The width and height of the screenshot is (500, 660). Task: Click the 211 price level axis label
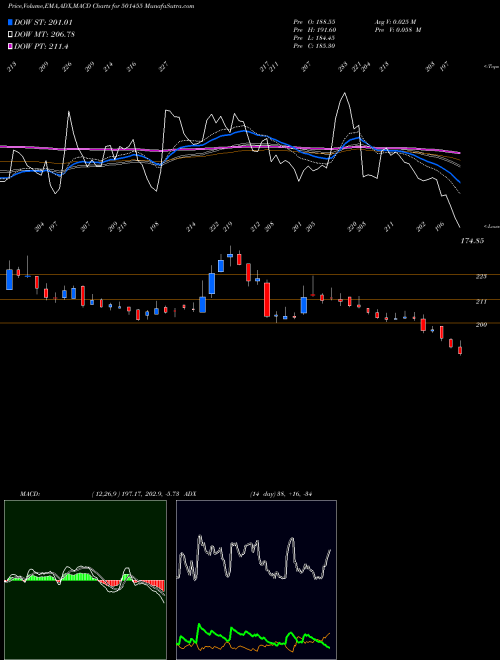coord(481,302)
